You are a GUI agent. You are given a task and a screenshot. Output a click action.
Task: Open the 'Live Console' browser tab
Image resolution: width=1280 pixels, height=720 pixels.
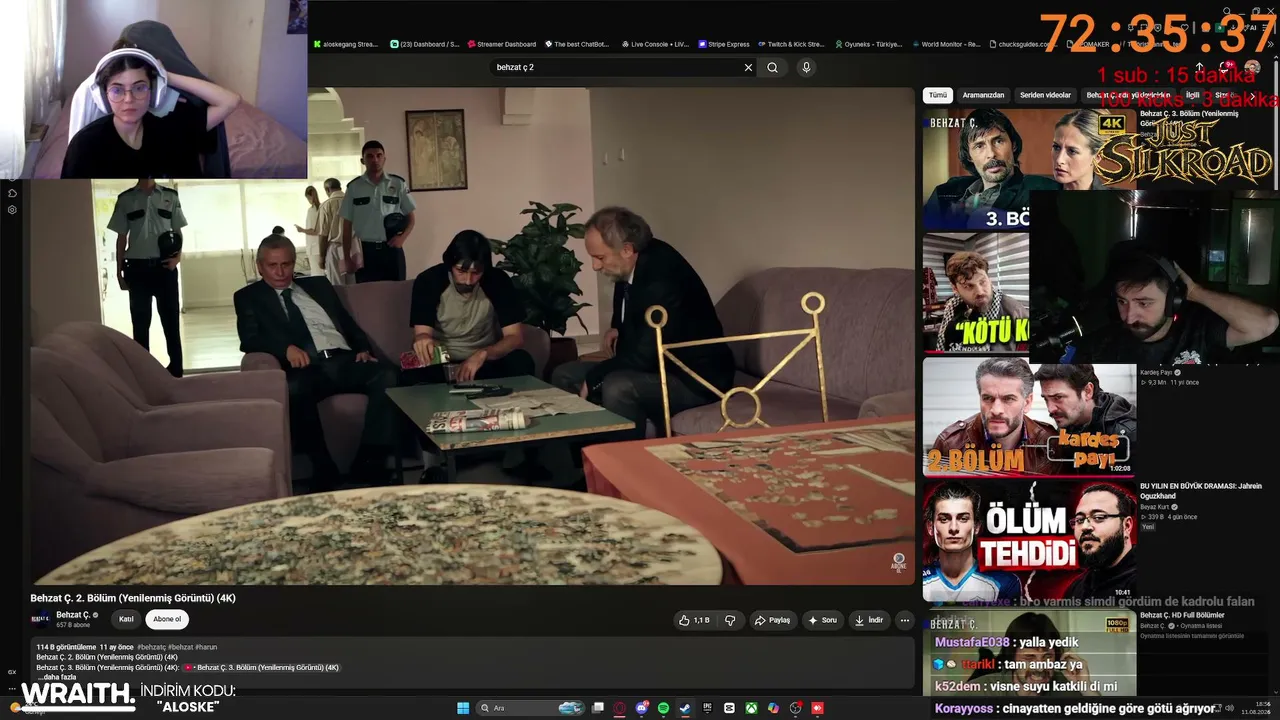point(655,44)
